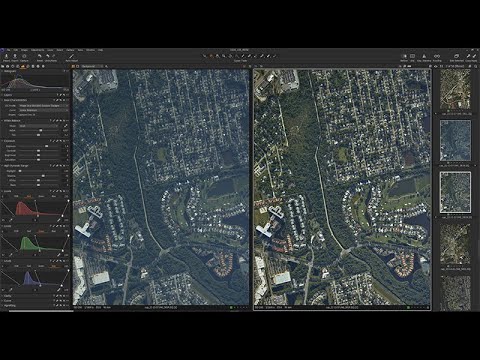Click the Exposure slider handle
The width and height of the screenshot is (480, 360).
pyautogui.click(x=46, y=146)
